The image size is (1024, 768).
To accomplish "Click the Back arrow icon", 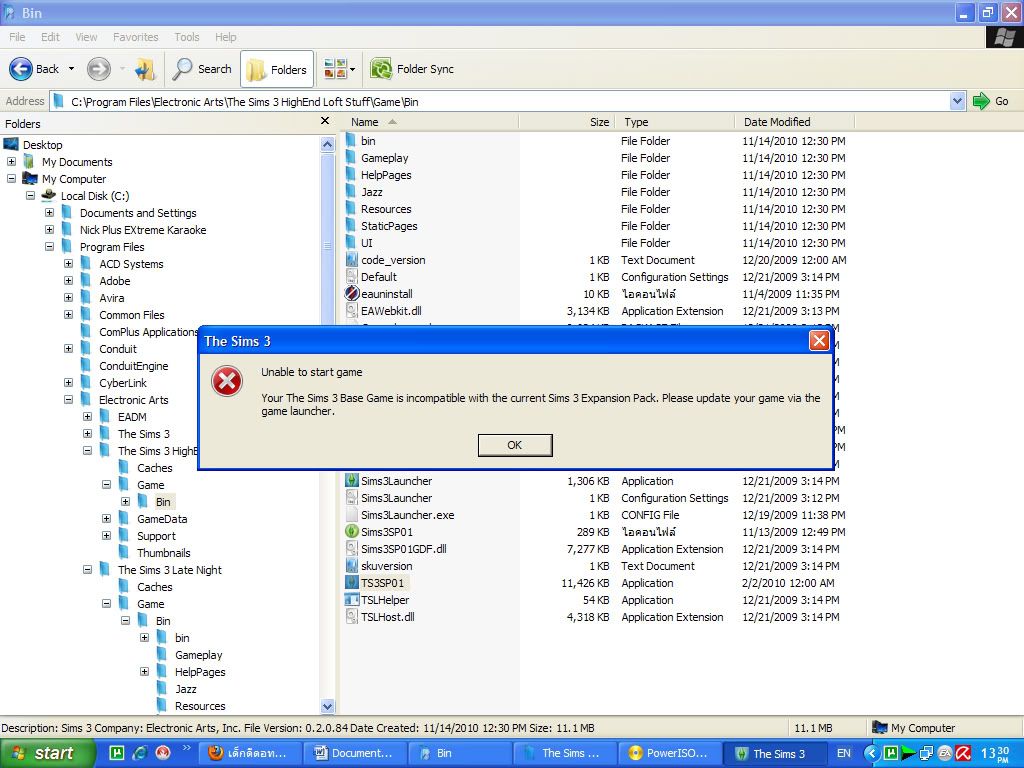I will click(x=20, y=69).
